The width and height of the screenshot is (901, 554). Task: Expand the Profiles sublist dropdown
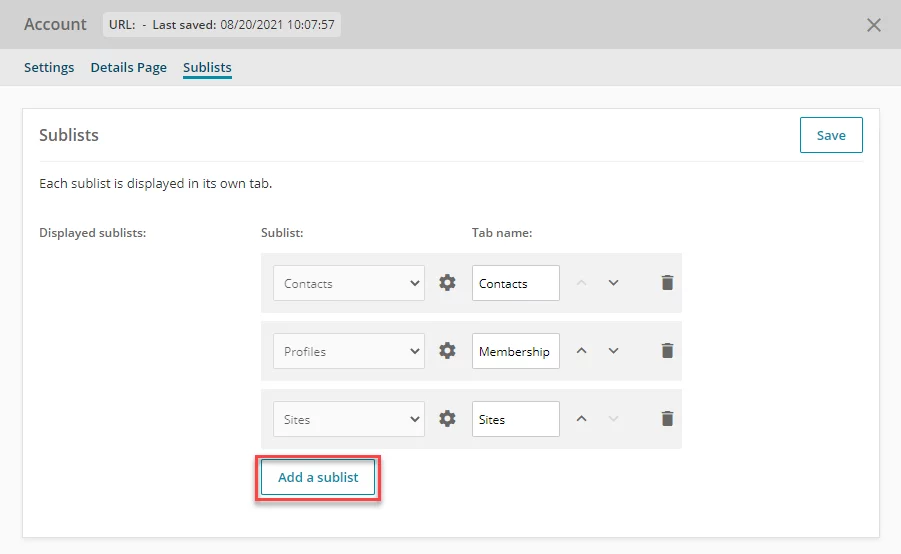click(x=349, y=351)
